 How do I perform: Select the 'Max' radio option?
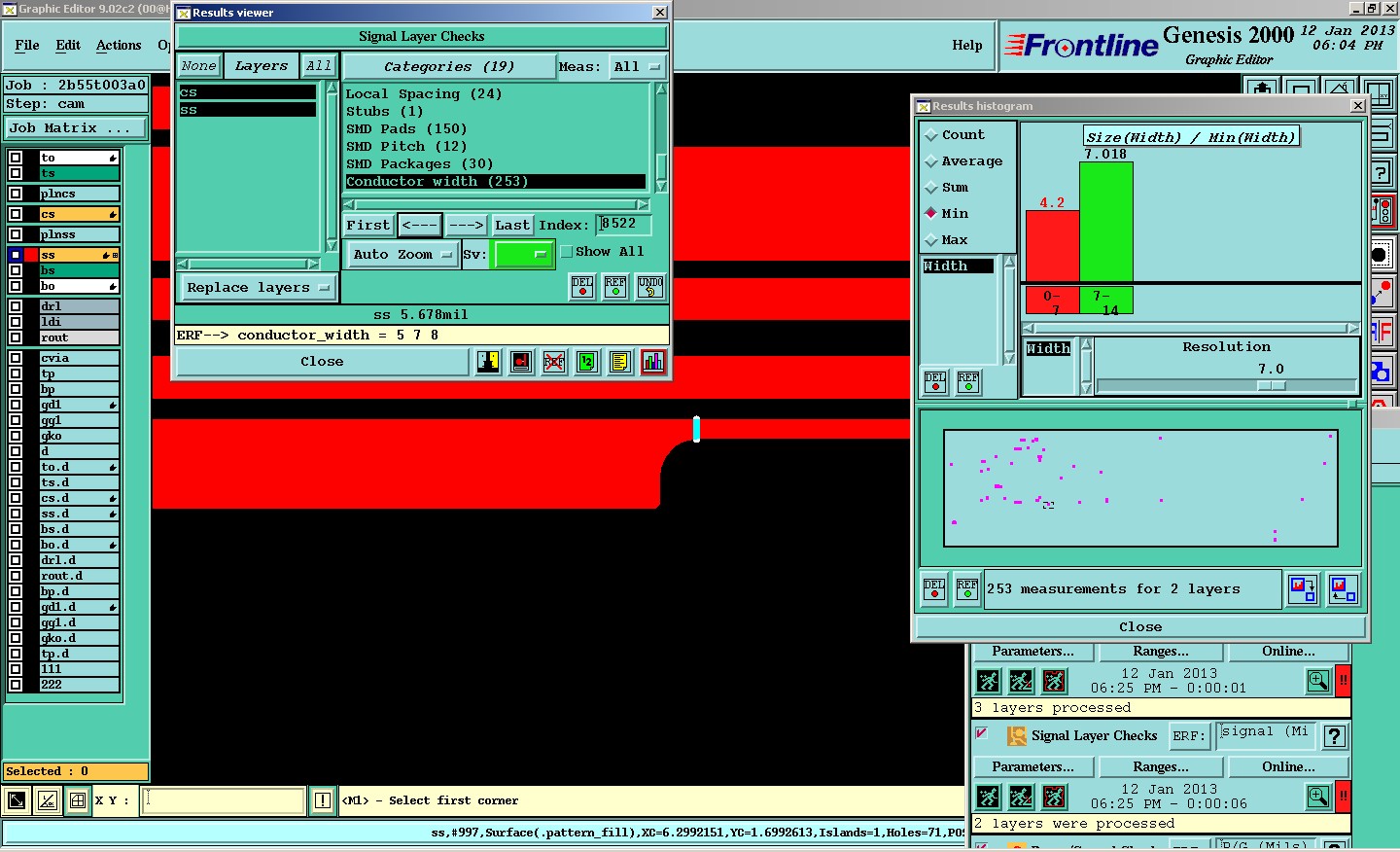point(930,240)
